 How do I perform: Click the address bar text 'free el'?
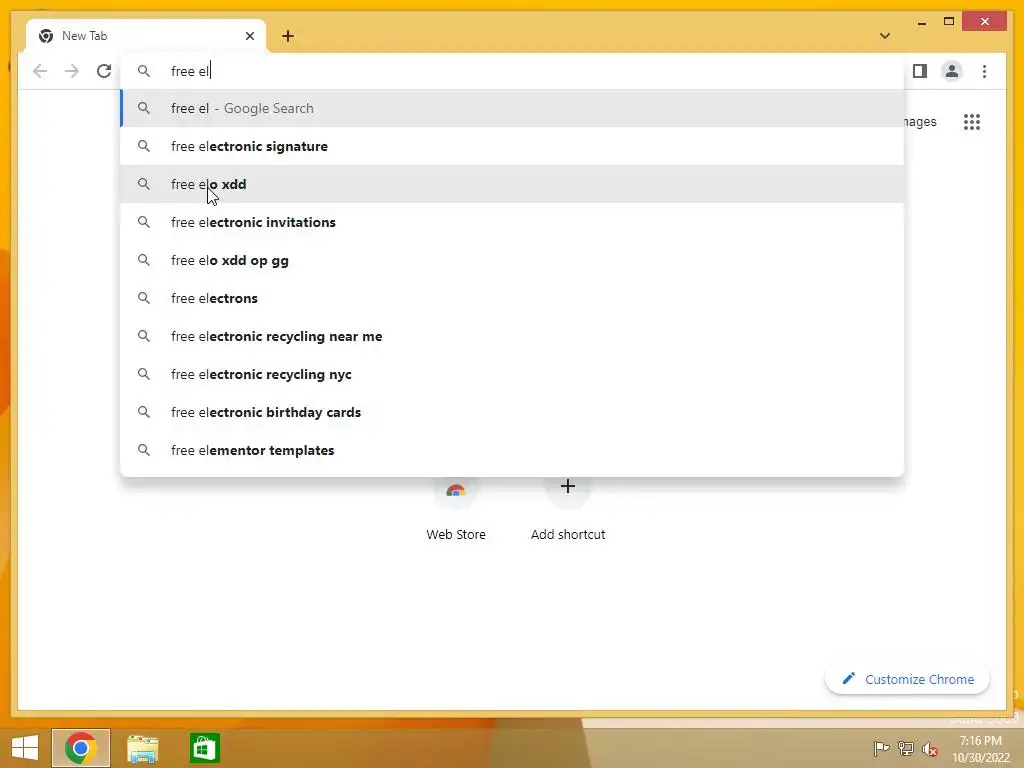pyautogui.click(x=190, y=71)
